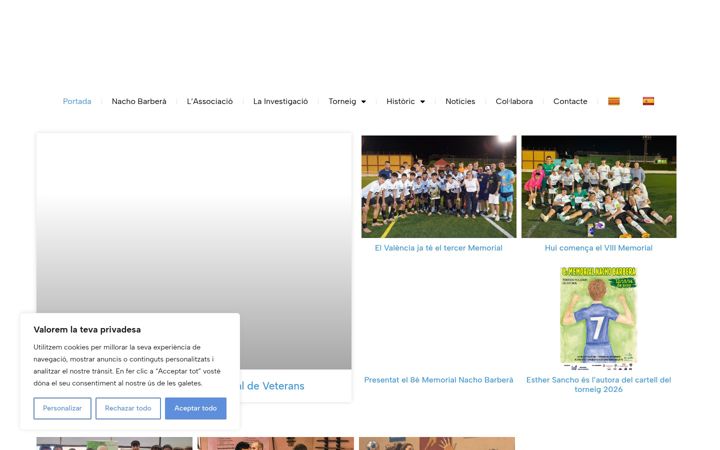Click the Rechazar todo button
720x450 pixels.
(x=128, y=408)
